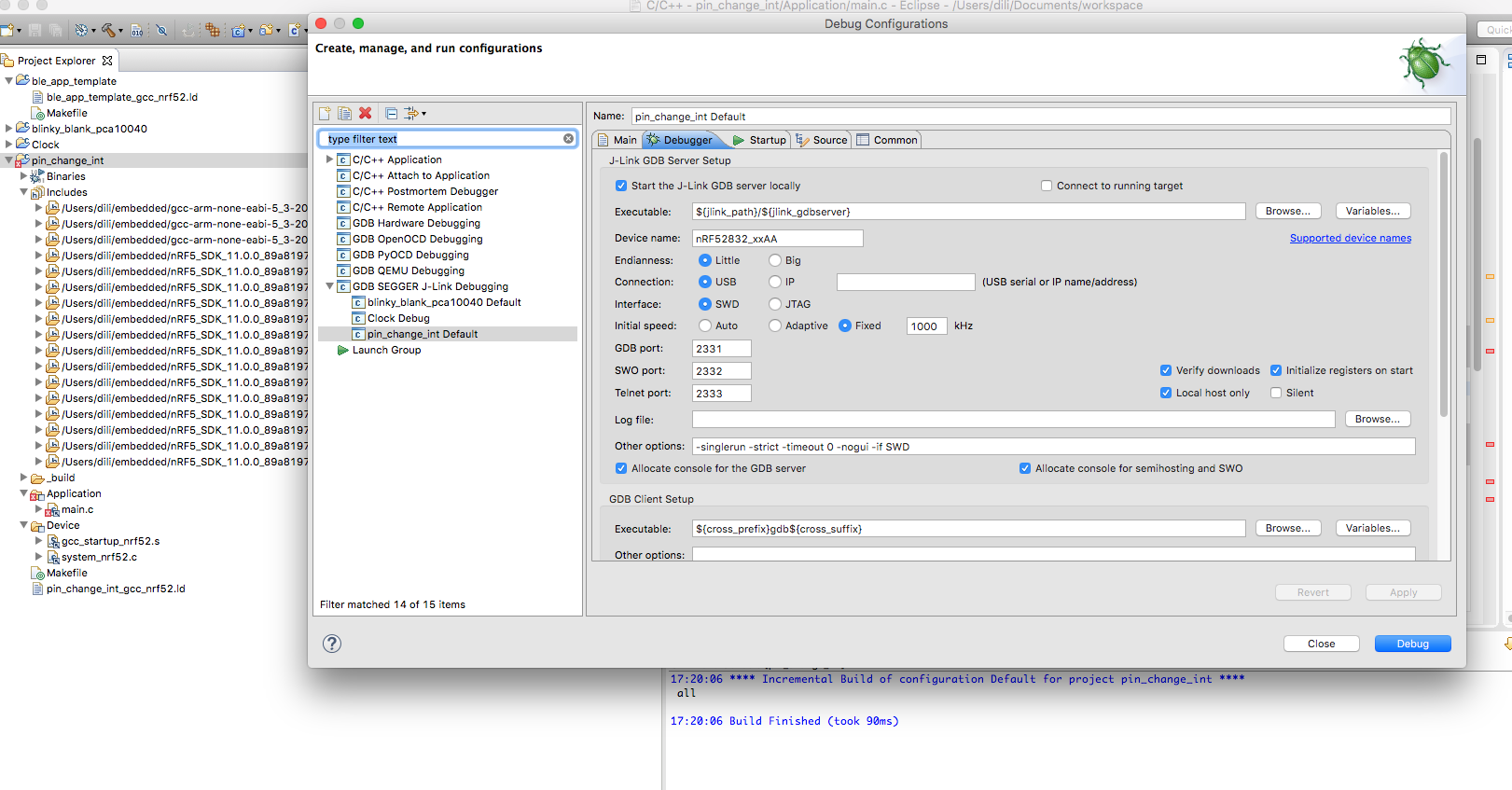
Task: Switch to the Startup tab
Action: [x=759, y=140]
